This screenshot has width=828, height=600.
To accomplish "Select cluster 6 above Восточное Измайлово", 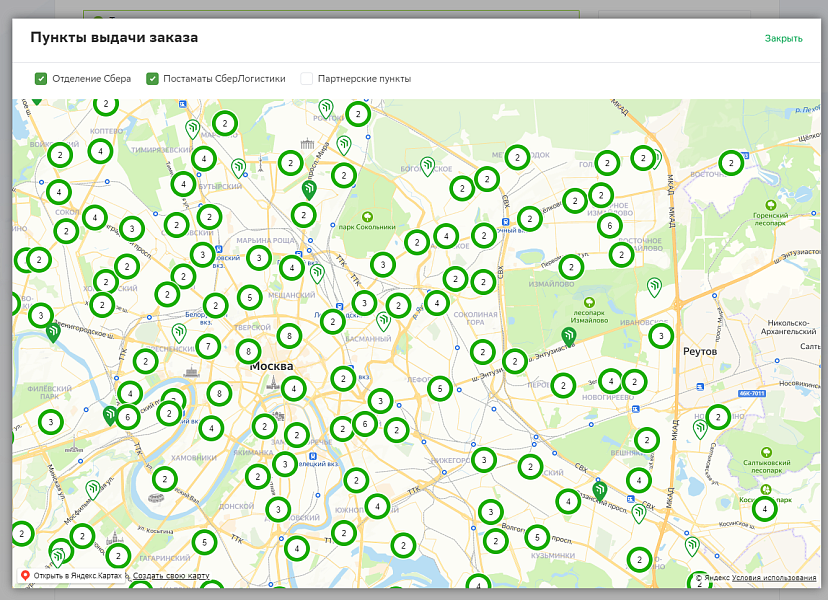I will [x=609, y=226].
